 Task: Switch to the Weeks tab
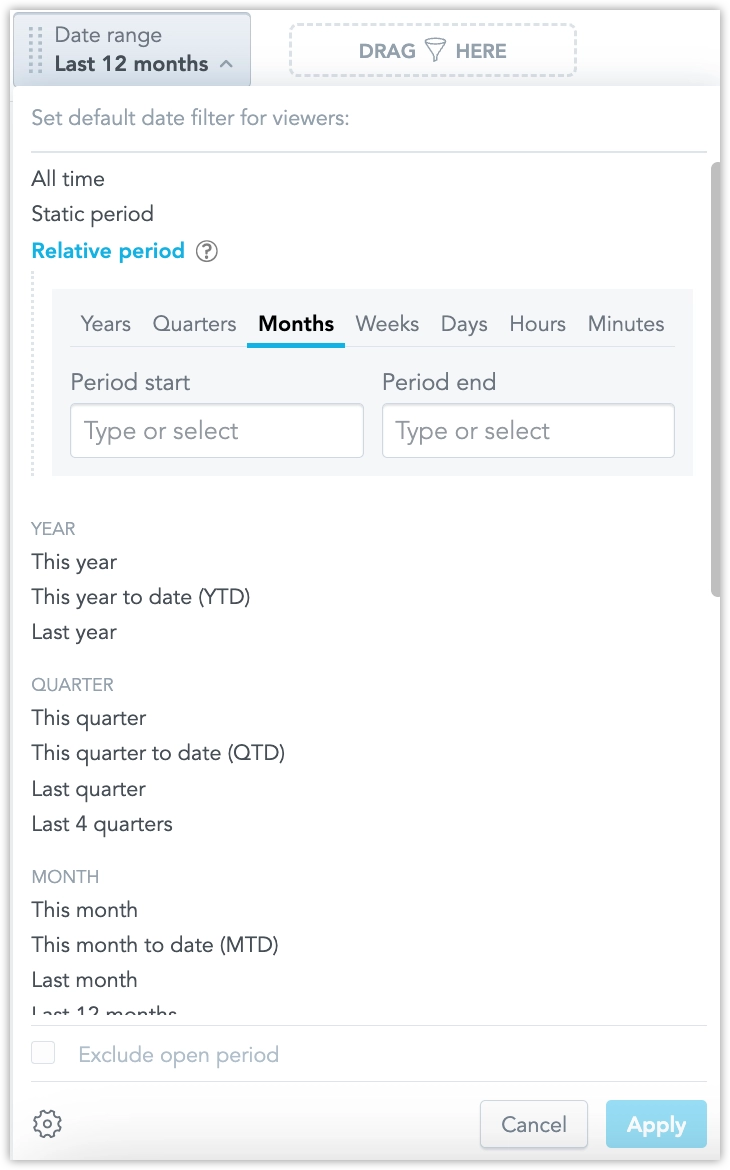pos(387,323)
